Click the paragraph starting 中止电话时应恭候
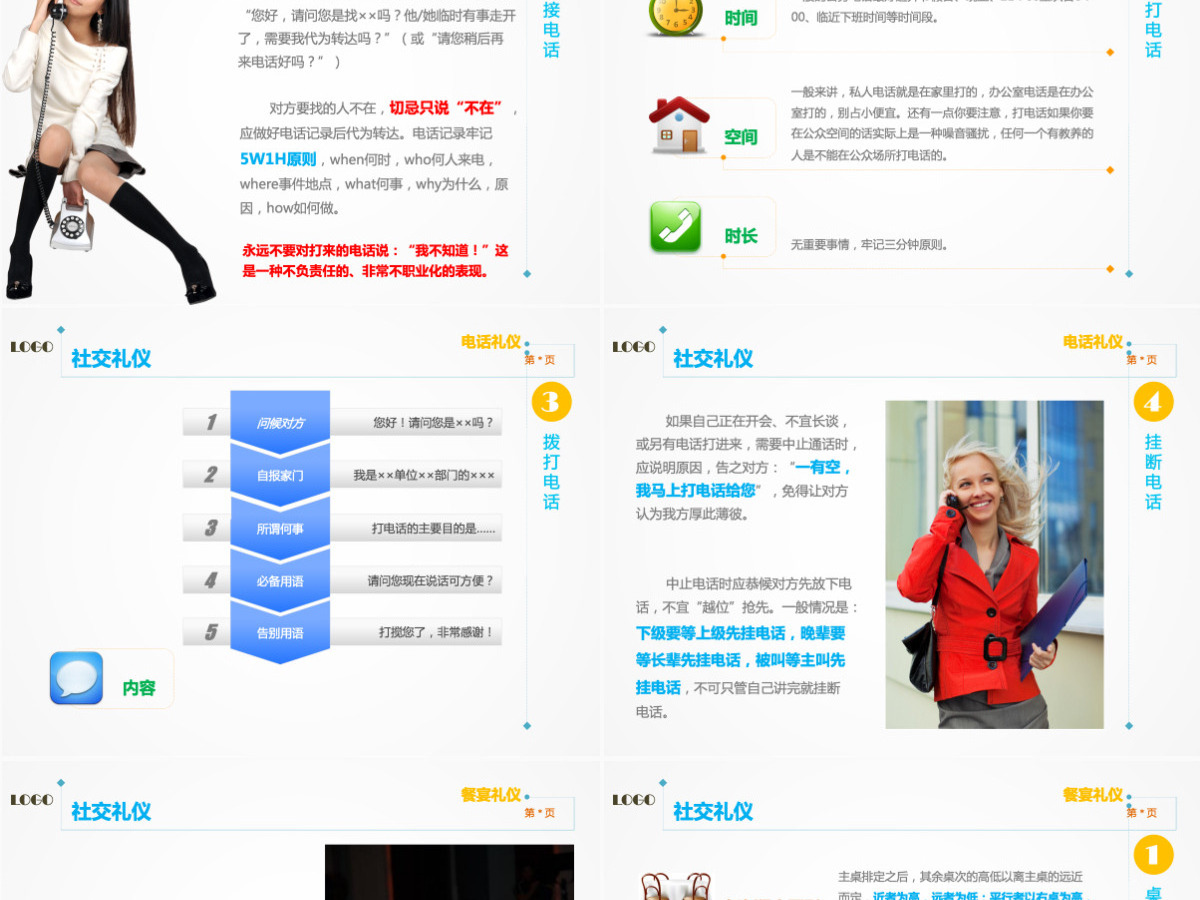This screenshot has width=1200, height=900. (746, 647)
